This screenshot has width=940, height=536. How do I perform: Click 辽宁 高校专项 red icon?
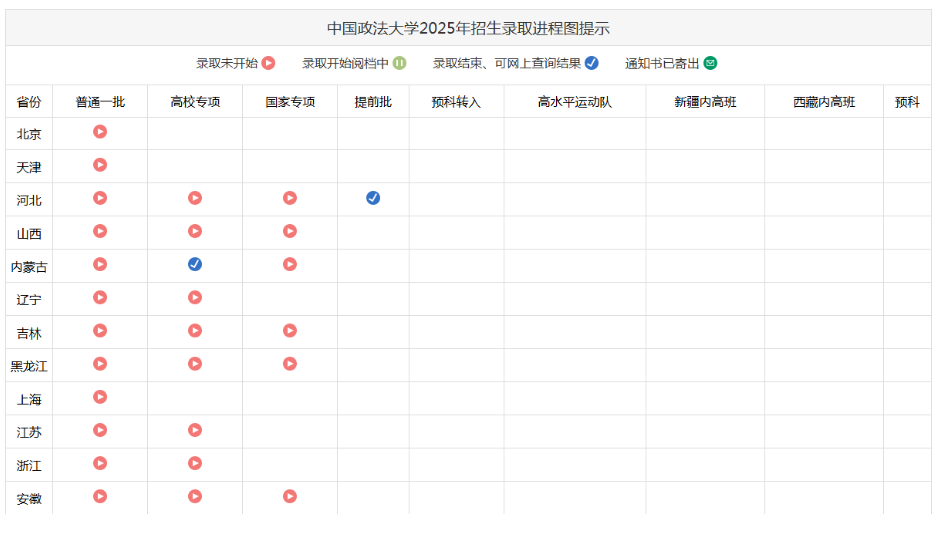click(x=195, y=297)
